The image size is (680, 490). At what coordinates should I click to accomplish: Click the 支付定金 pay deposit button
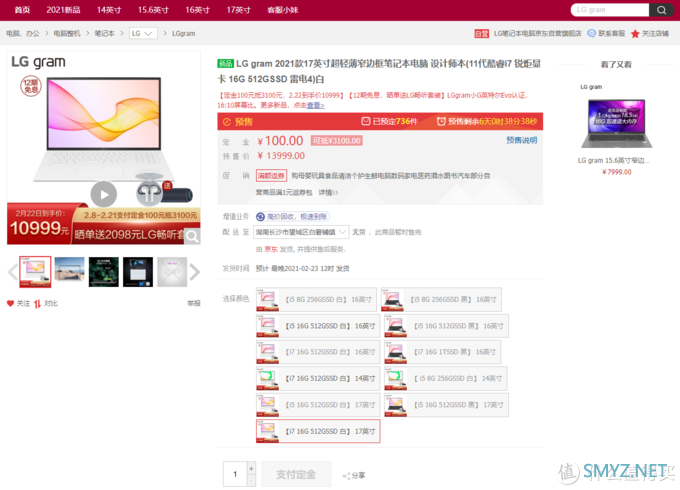coord(296,474)
